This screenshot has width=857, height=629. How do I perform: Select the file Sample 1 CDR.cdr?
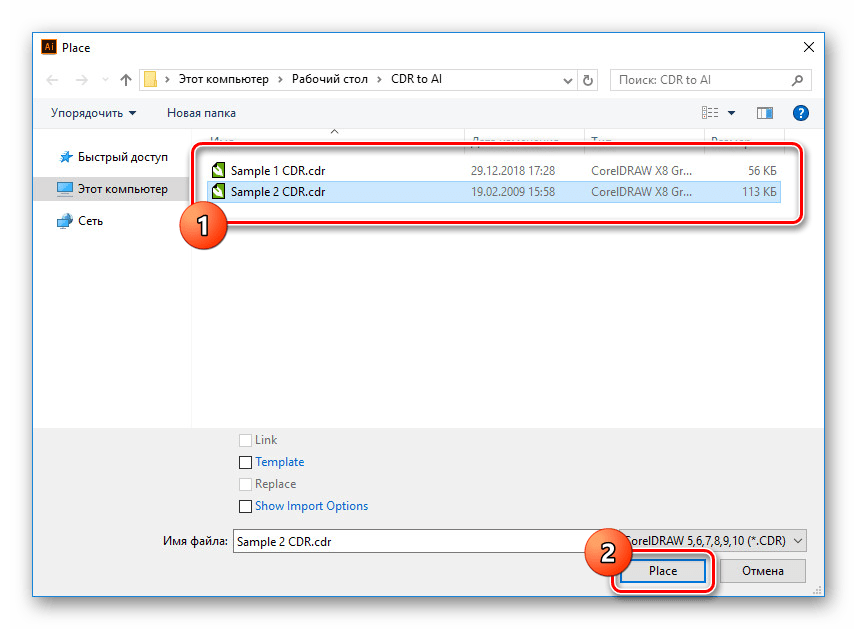tap(494, 171)
